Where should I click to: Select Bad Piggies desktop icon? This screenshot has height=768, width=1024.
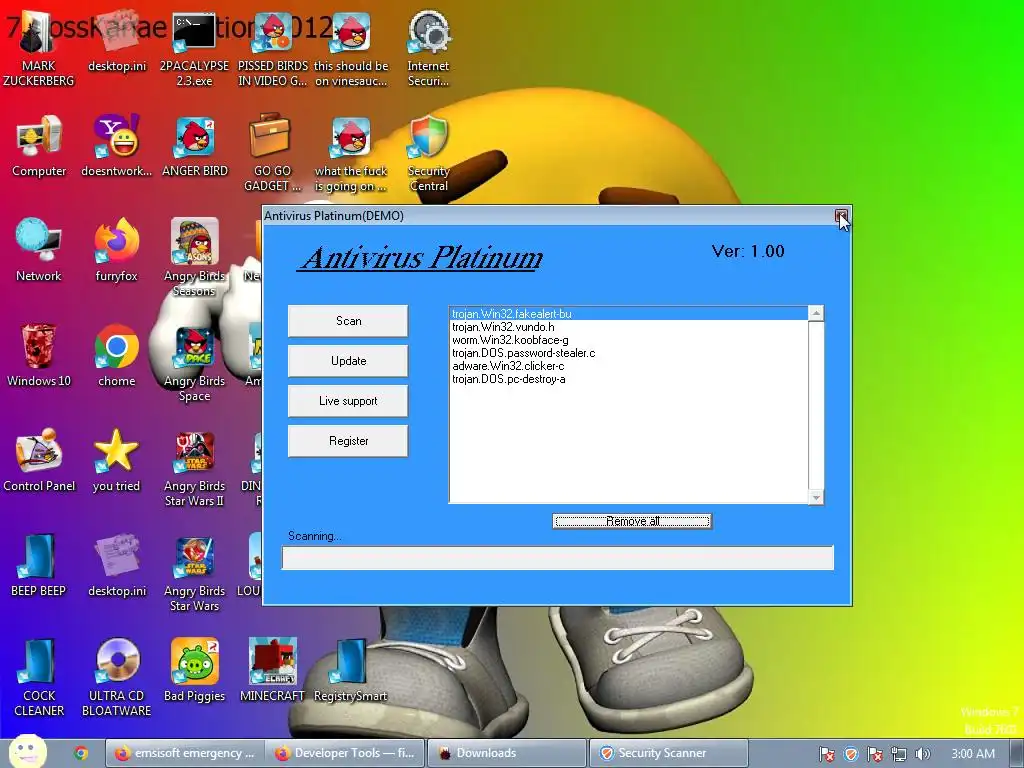coord(195,672)
